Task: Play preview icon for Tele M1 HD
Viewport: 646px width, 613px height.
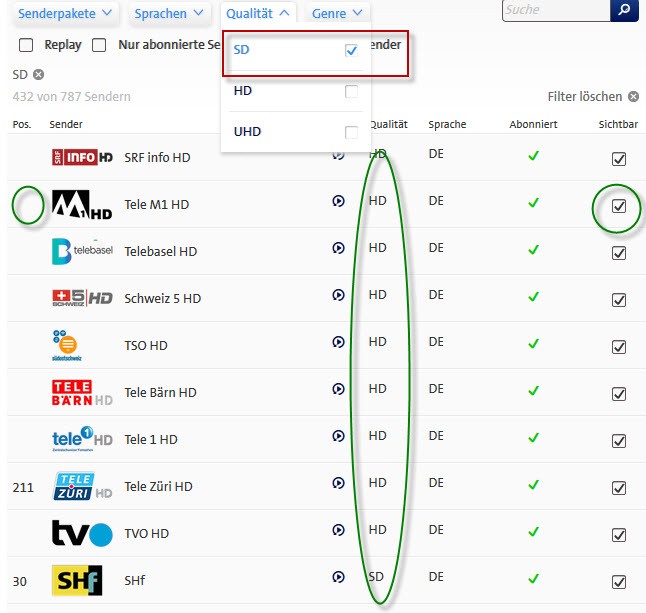Action: coord(338,202)
